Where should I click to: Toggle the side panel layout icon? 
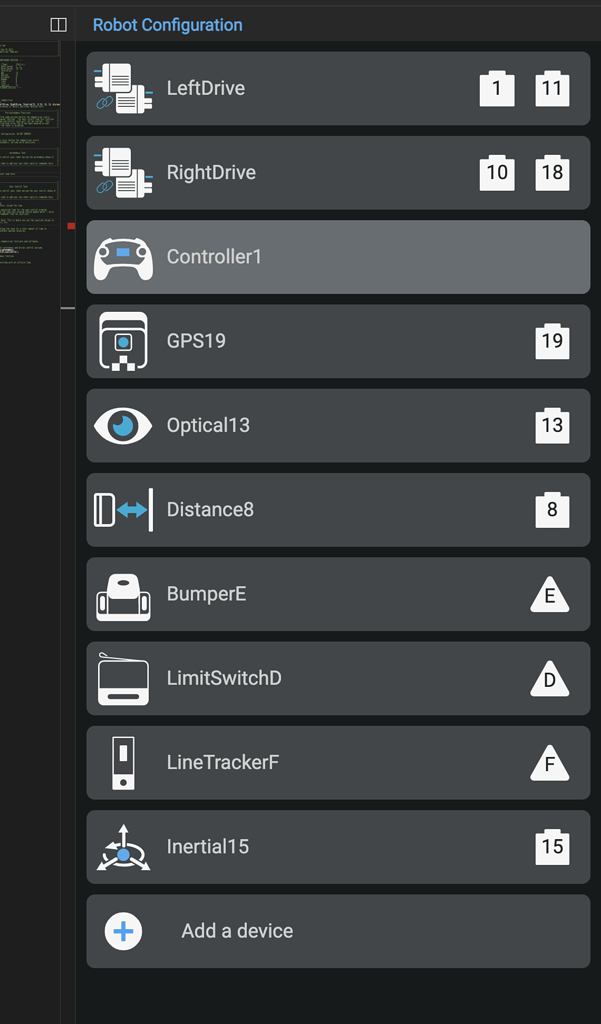coord(59,25)
